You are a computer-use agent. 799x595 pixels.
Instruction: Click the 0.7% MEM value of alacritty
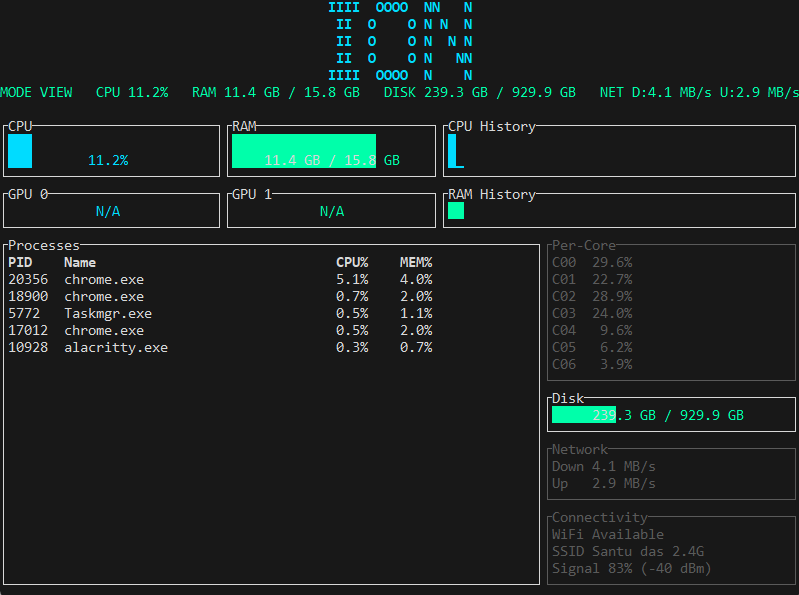coord(416,347)
